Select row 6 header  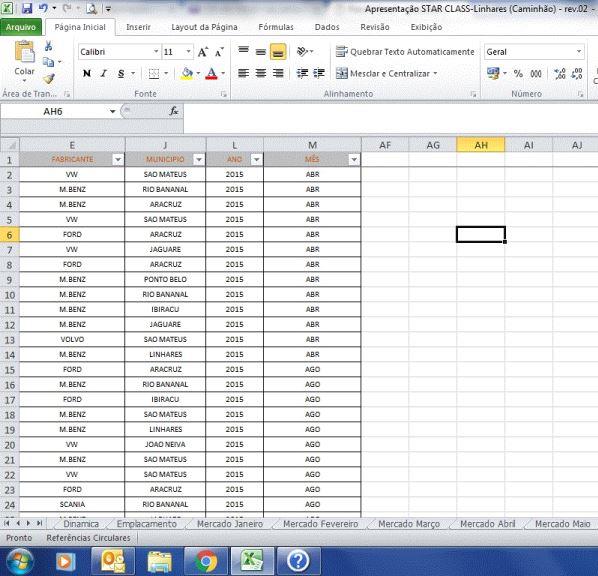10,235
